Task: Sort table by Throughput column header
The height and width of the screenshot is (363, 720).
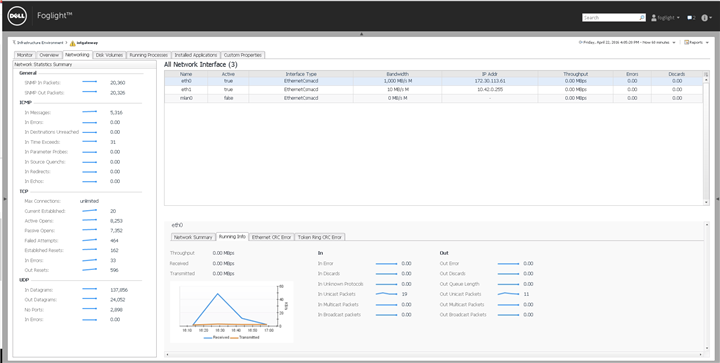Action: pyautogui.click(x=575, y=74)
